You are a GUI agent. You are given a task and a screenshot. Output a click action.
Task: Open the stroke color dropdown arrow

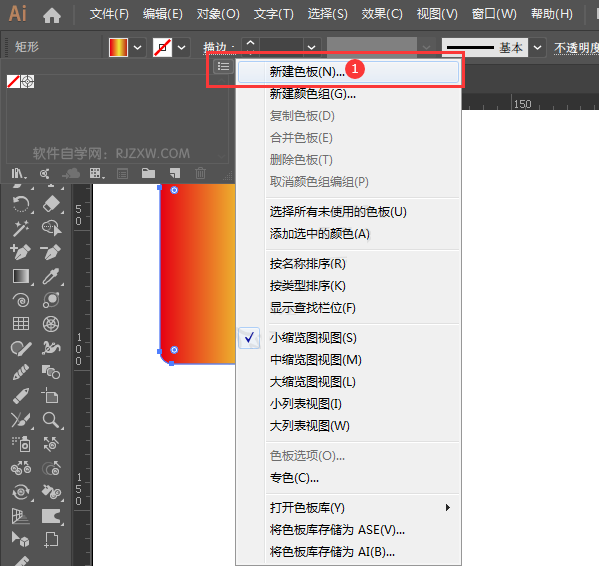pos(182,48)
